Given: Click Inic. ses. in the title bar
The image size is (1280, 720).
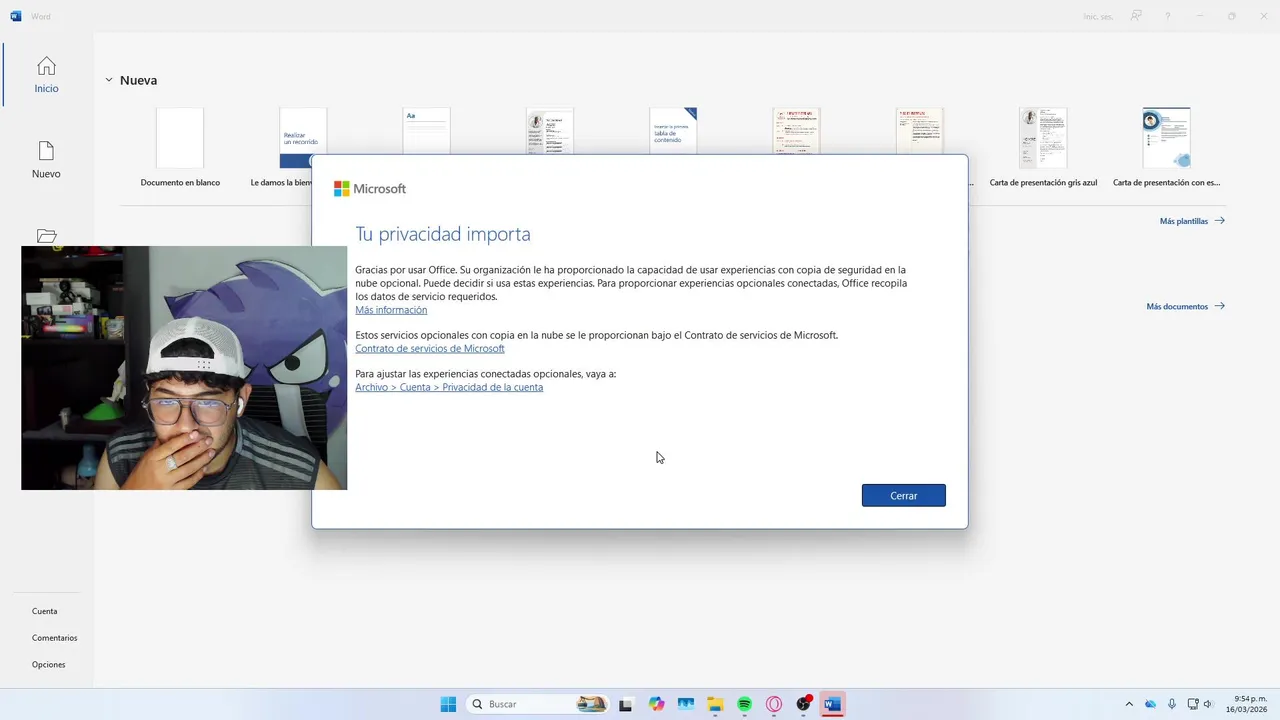Looking at the screenshot, I should (1098, 16).
